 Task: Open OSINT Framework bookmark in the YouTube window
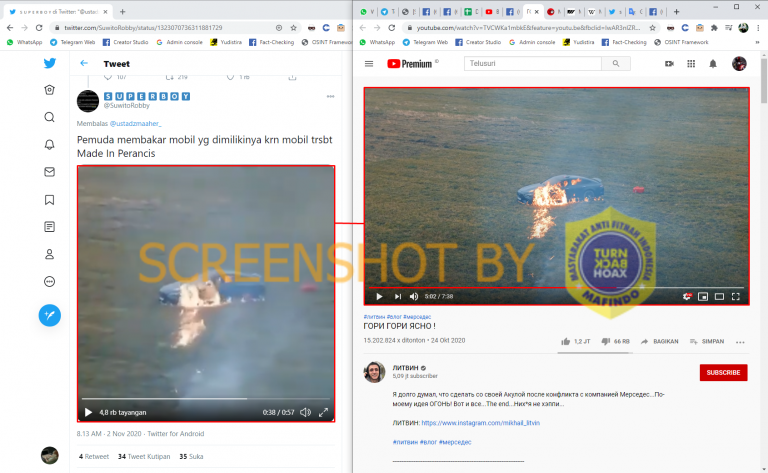pos(681,42)
